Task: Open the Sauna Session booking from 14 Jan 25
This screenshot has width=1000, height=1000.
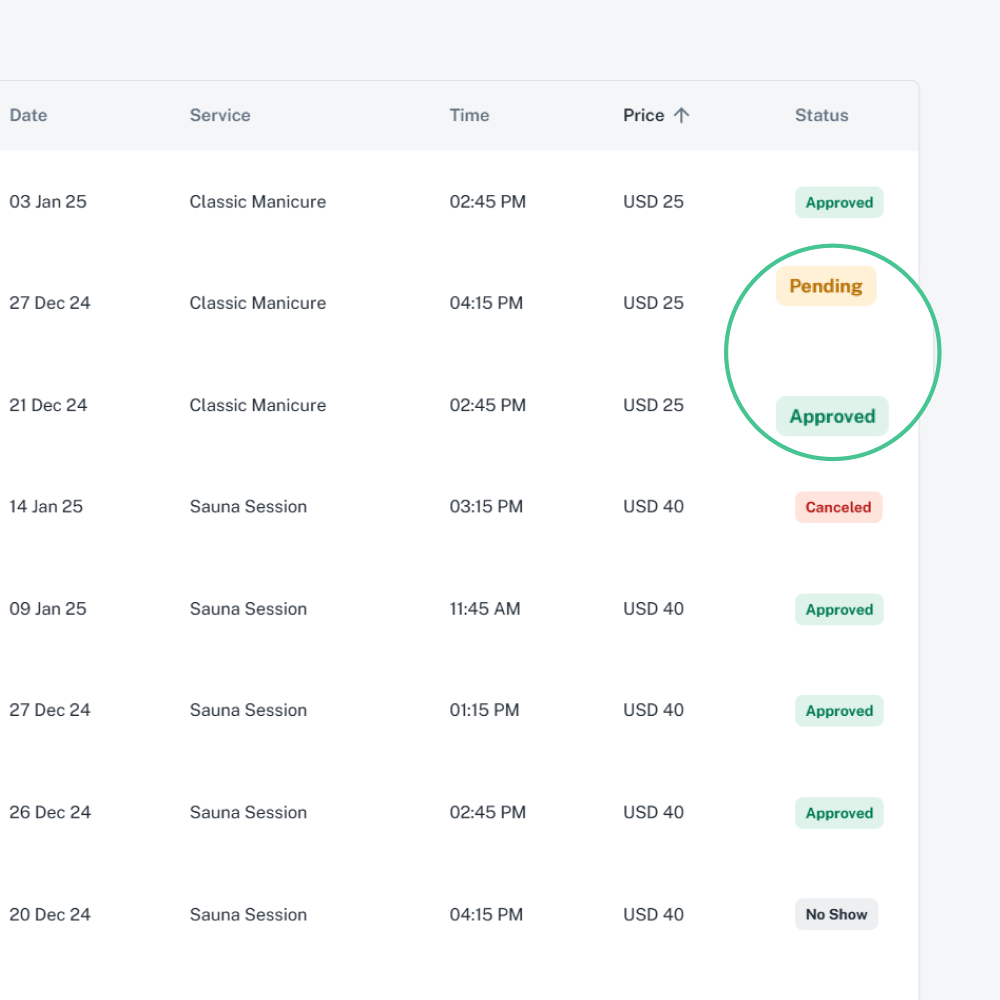Action: click(248, 507)
